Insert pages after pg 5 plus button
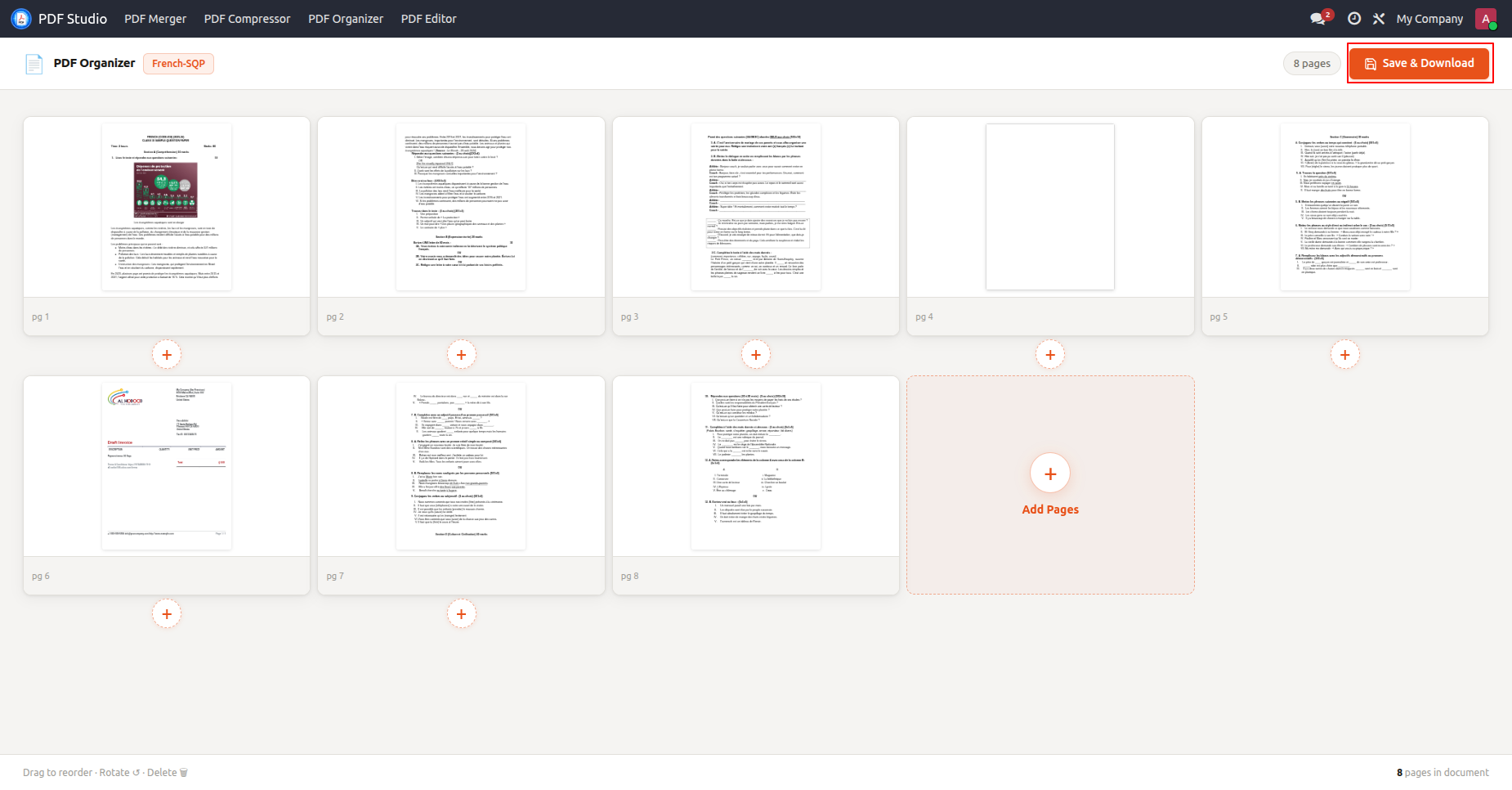Image resolution: width=1512 pixels, height=790 pixels. 1345,354
